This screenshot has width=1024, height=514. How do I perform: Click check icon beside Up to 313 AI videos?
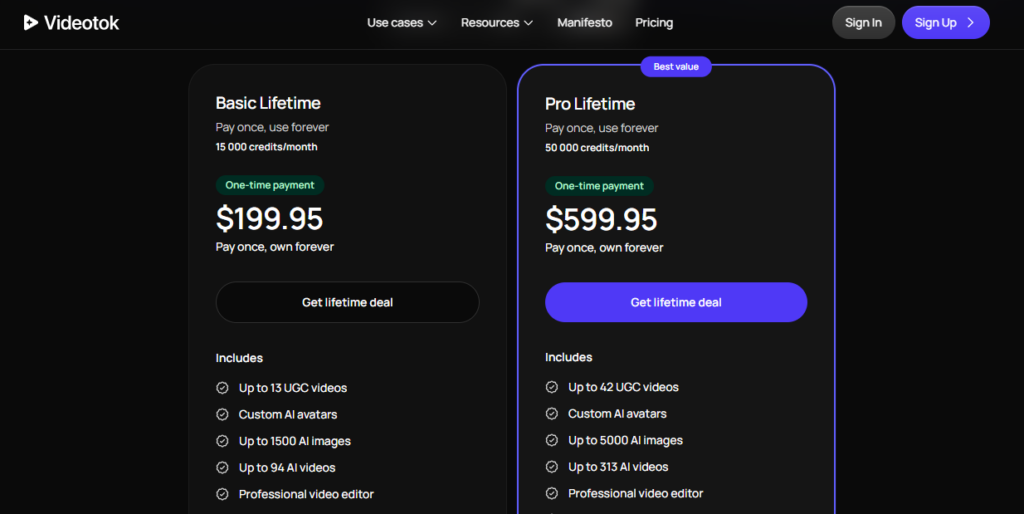tap(552, 467)
